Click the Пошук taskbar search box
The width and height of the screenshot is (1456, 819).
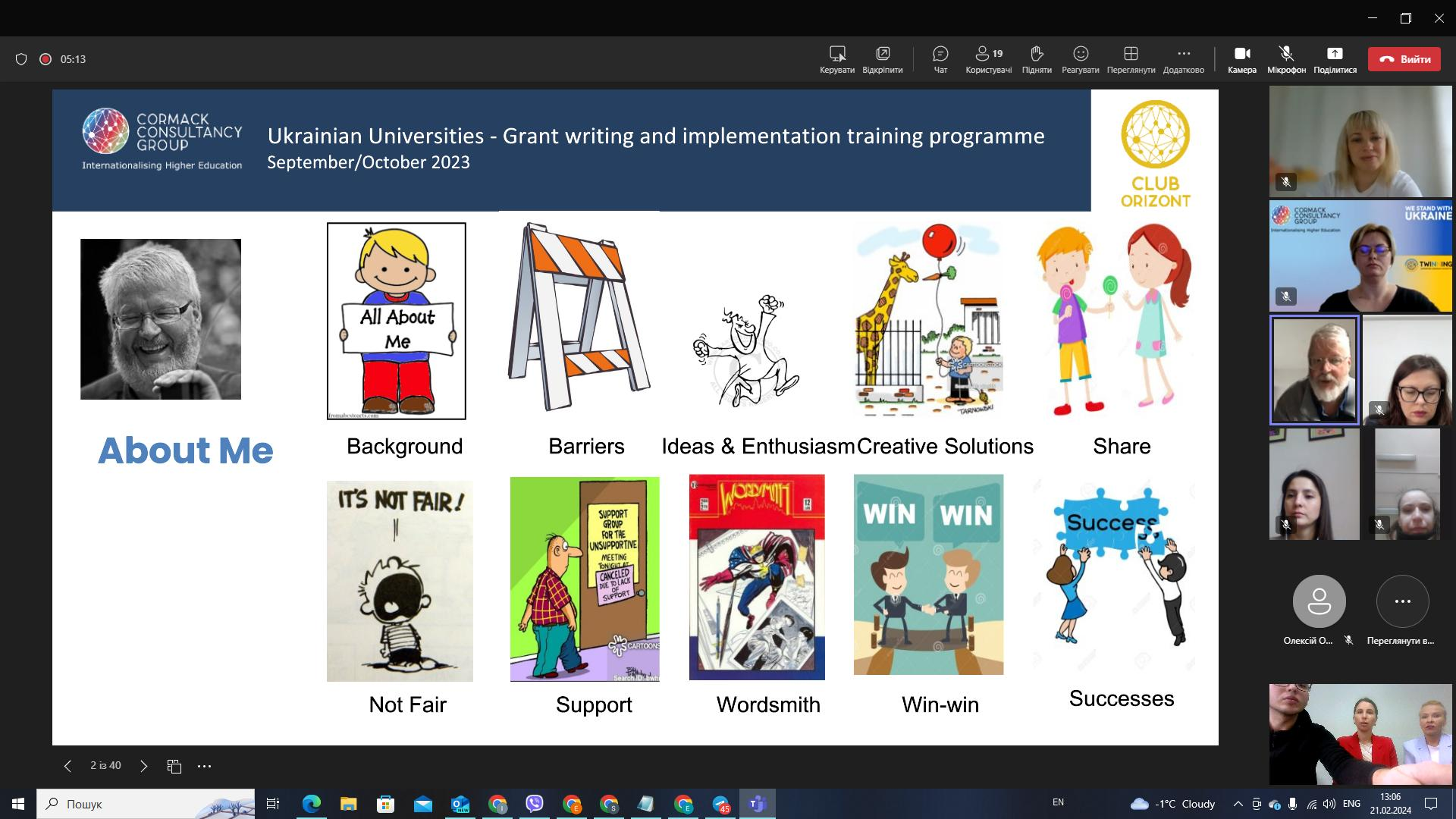click(x=146, y=804)
